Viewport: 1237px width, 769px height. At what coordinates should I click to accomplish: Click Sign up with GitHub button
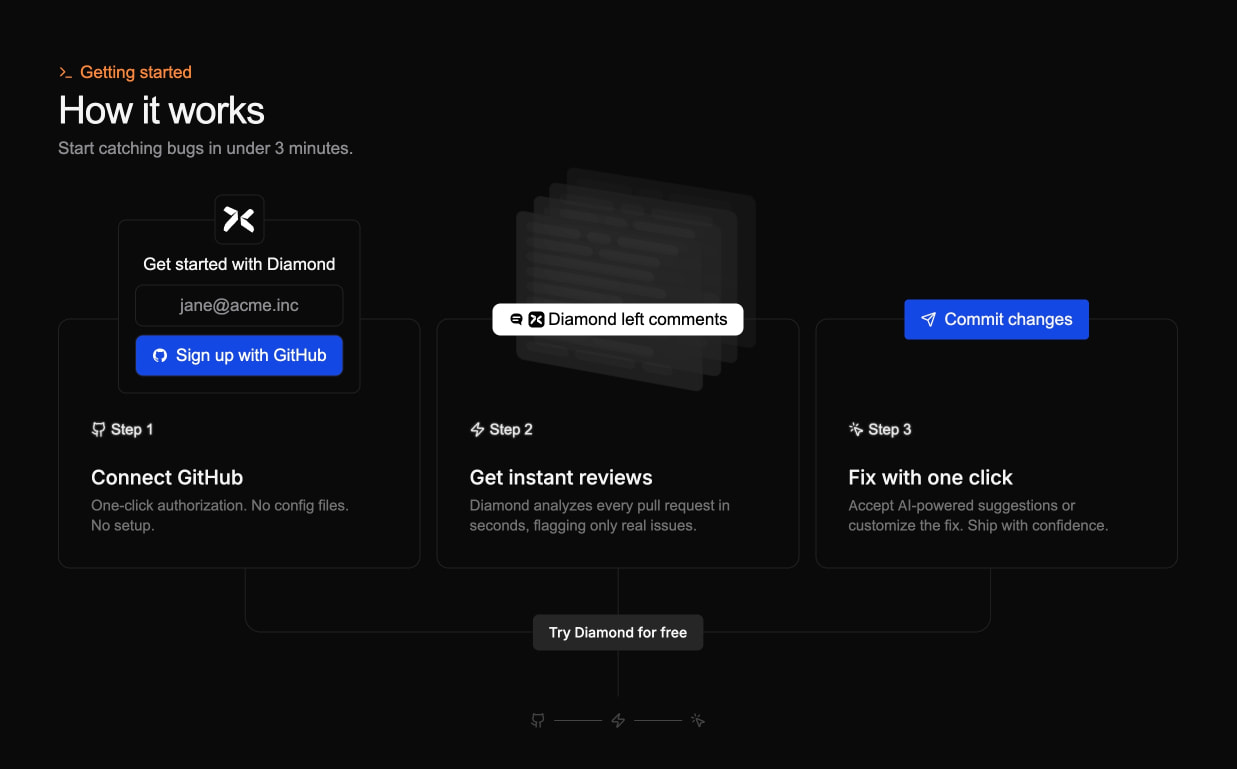(x=239, y=355)
